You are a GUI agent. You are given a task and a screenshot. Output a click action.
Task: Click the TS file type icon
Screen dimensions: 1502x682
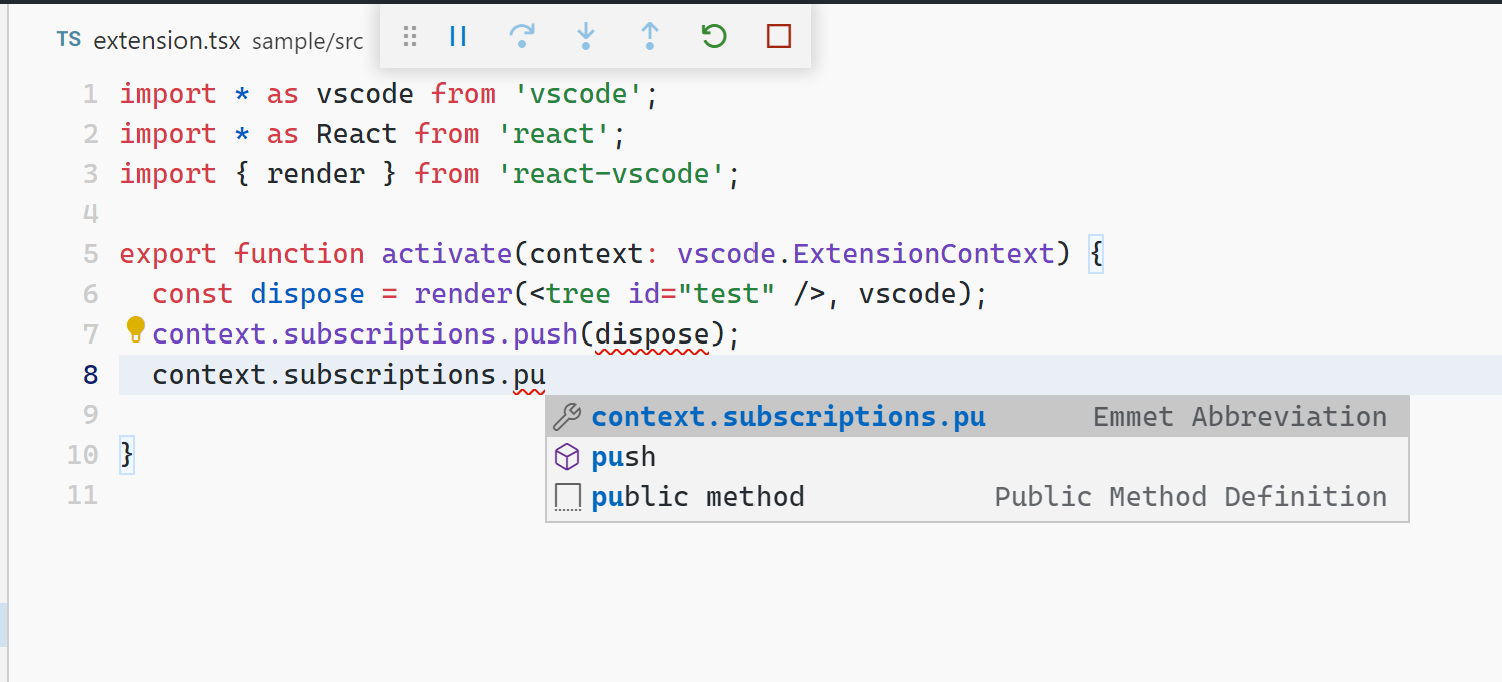click(69, 40)
